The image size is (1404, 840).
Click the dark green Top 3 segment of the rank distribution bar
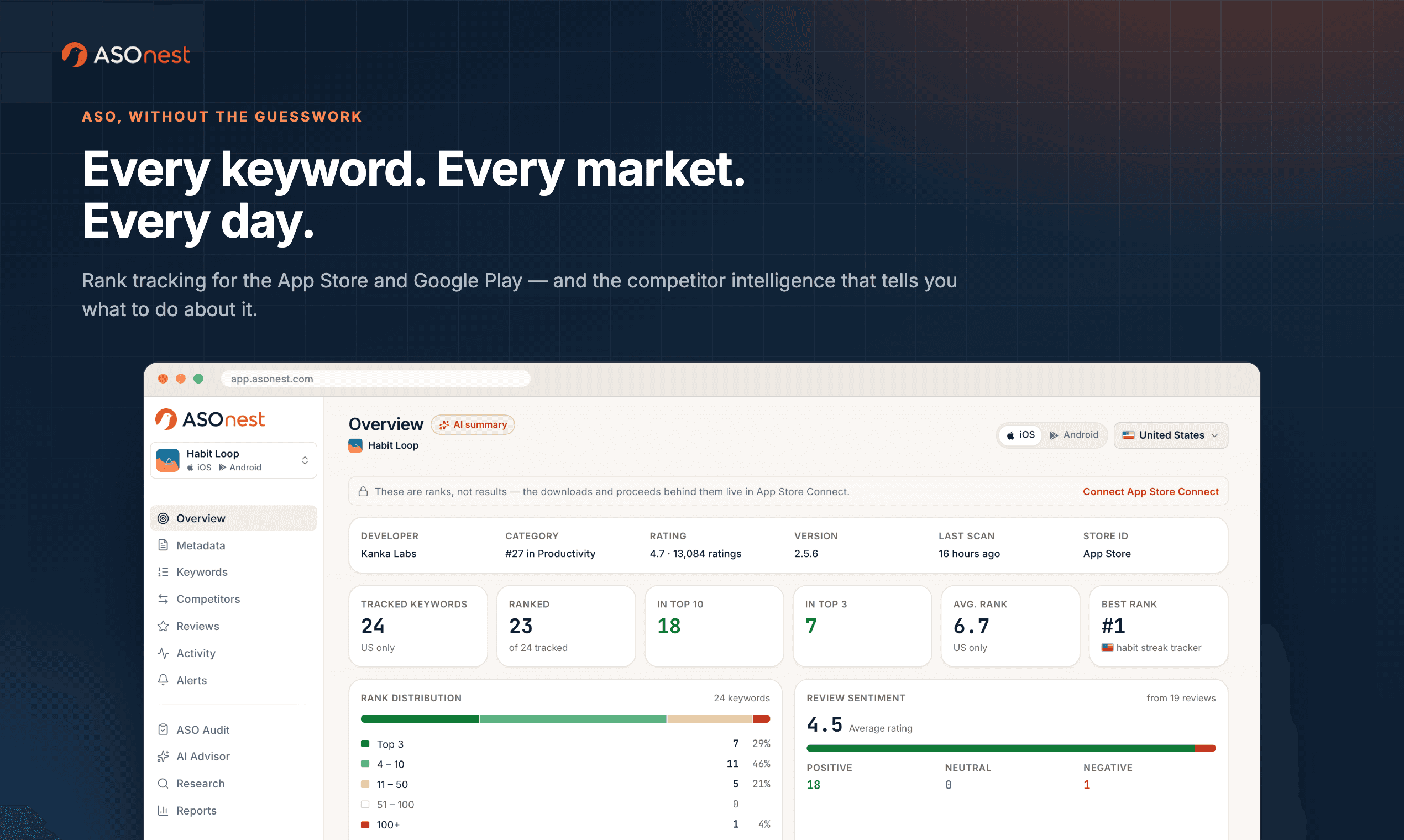pyautogui.click(x=420, y=719)
